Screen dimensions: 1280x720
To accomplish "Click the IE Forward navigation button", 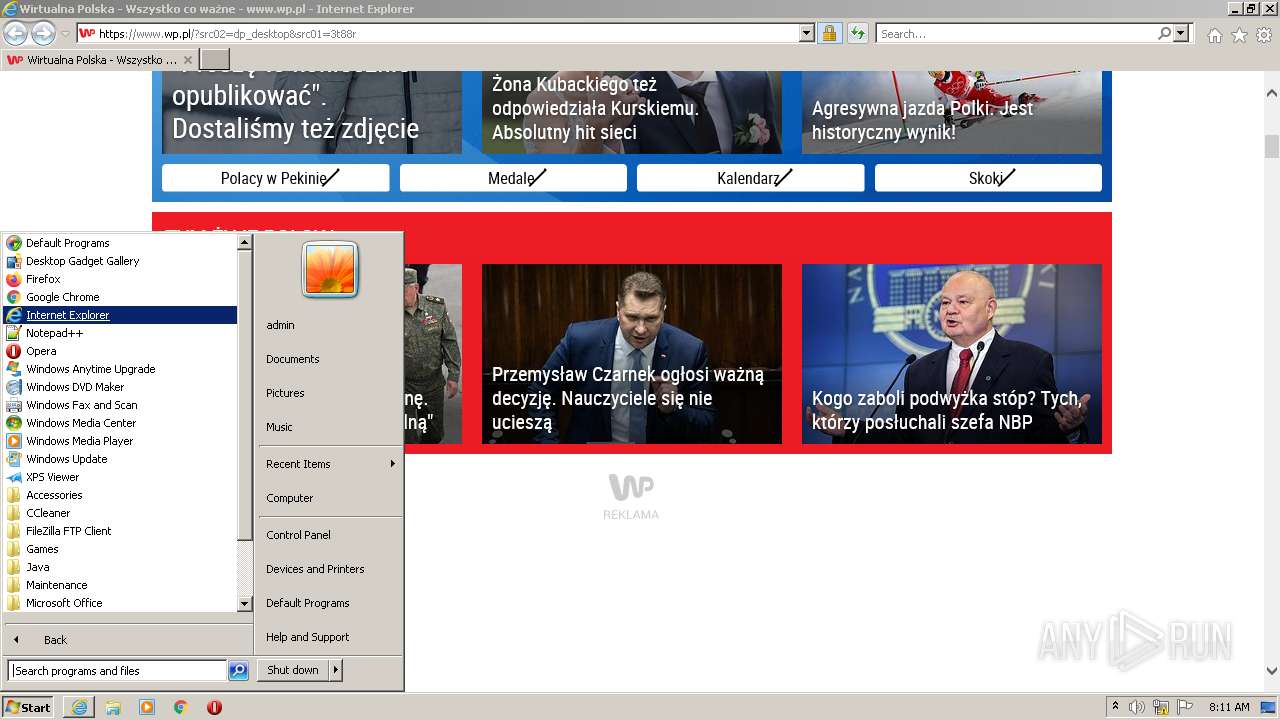I will 43,33.
